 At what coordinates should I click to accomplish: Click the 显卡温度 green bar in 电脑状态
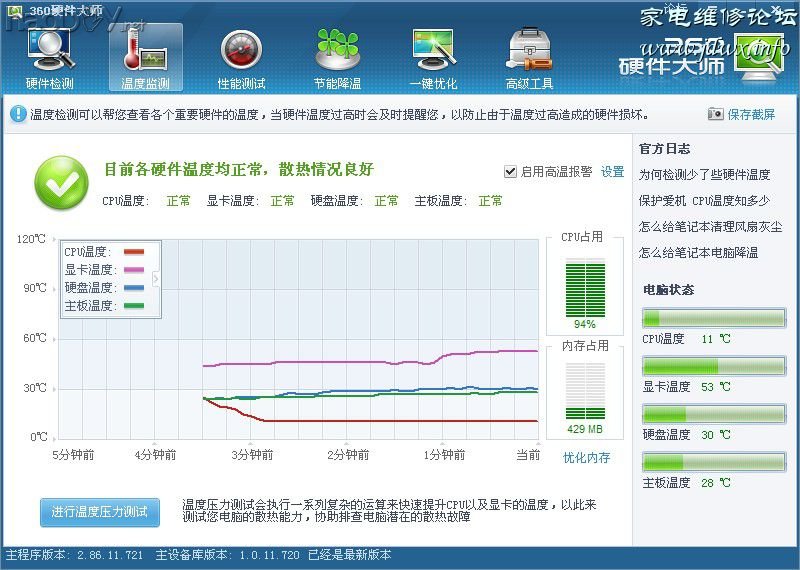(713, 366)
